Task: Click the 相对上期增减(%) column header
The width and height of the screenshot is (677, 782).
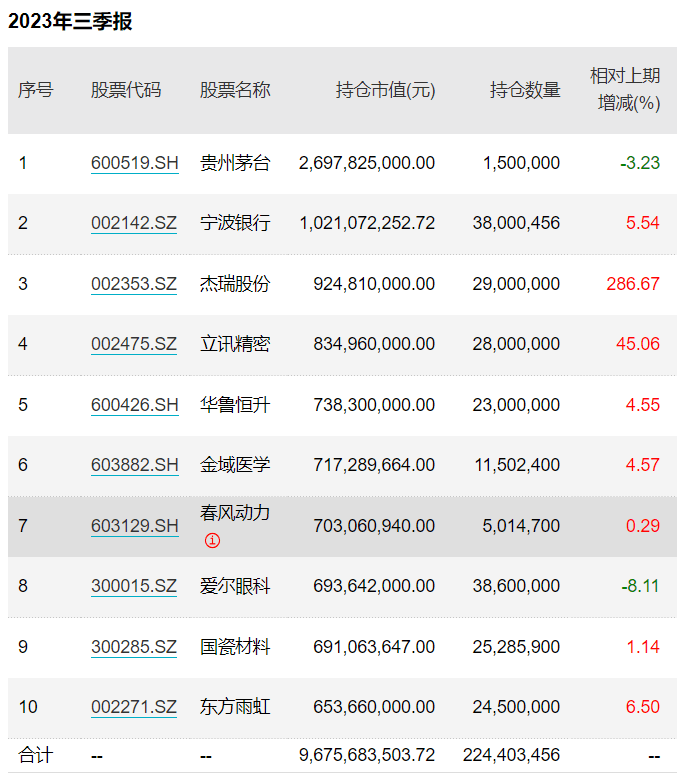Action: pyautogui.click(x=625, y=90)
